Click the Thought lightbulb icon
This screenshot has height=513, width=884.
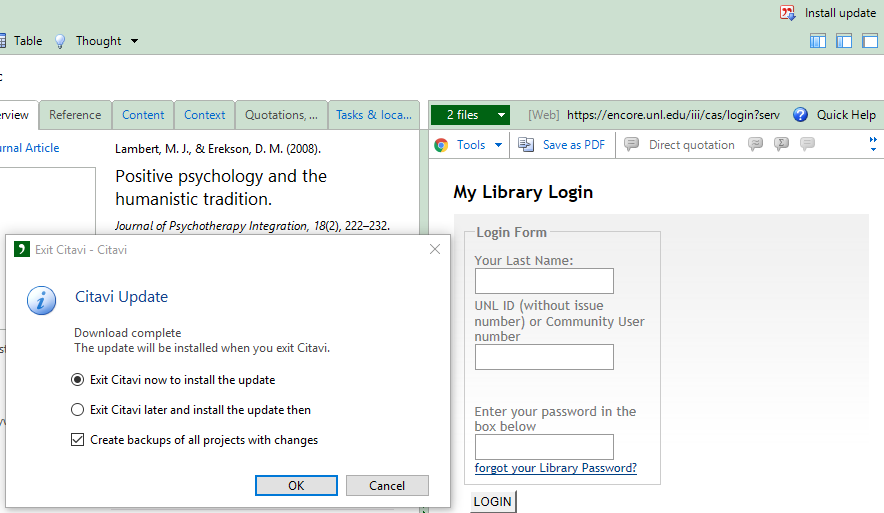[x=60, y=41]
